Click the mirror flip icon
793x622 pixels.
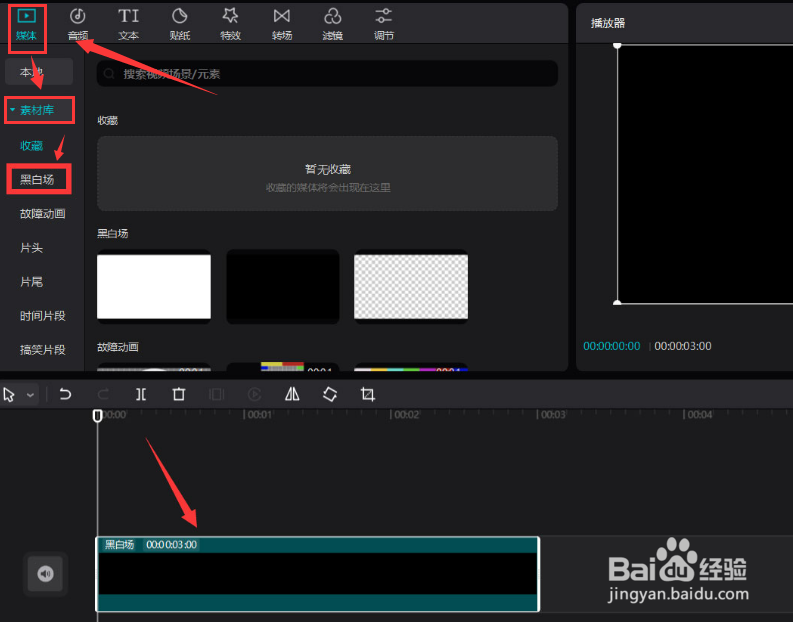292,394
